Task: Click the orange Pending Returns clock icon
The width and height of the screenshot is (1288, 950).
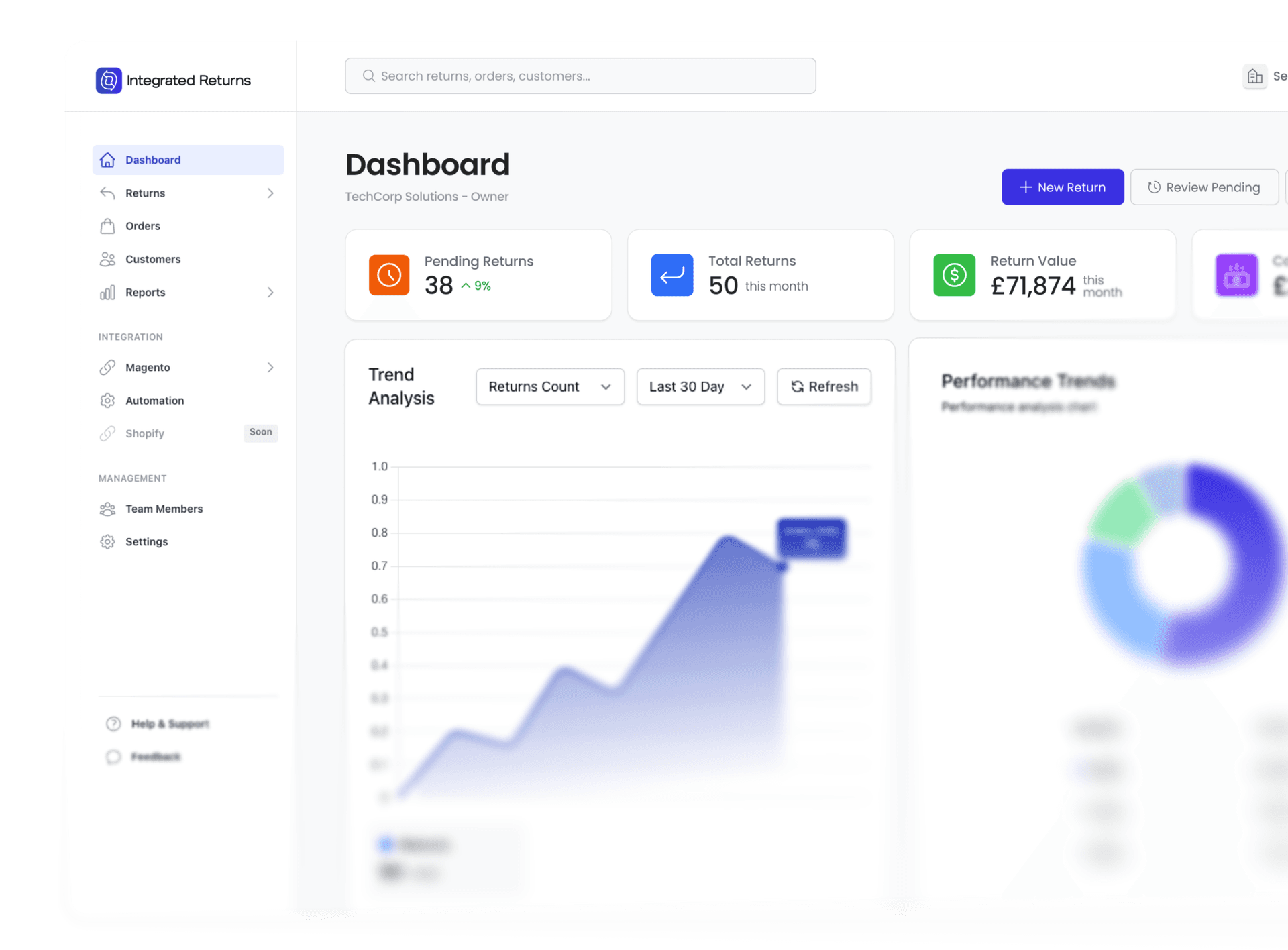Action: (389, 275)
